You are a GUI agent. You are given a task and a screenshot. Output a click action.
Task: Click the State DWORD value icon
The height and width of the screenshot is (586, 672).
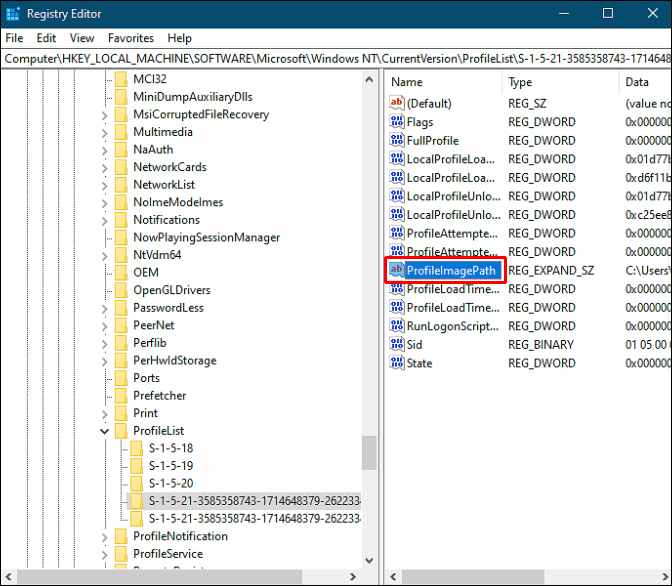(x=396, y=363)
